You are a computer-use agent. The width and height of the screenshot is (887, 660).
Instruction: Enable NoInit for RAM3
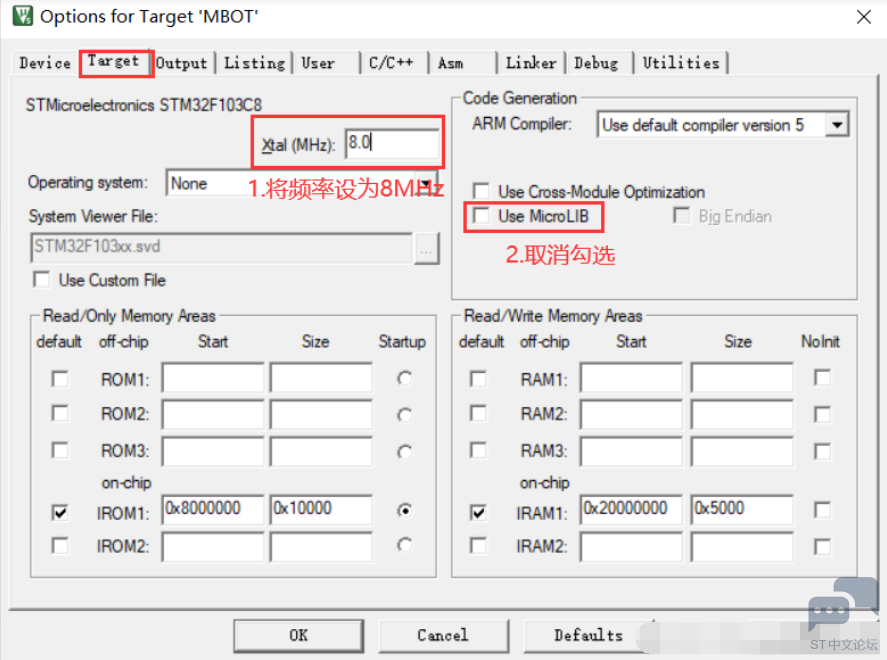(823, 451)
